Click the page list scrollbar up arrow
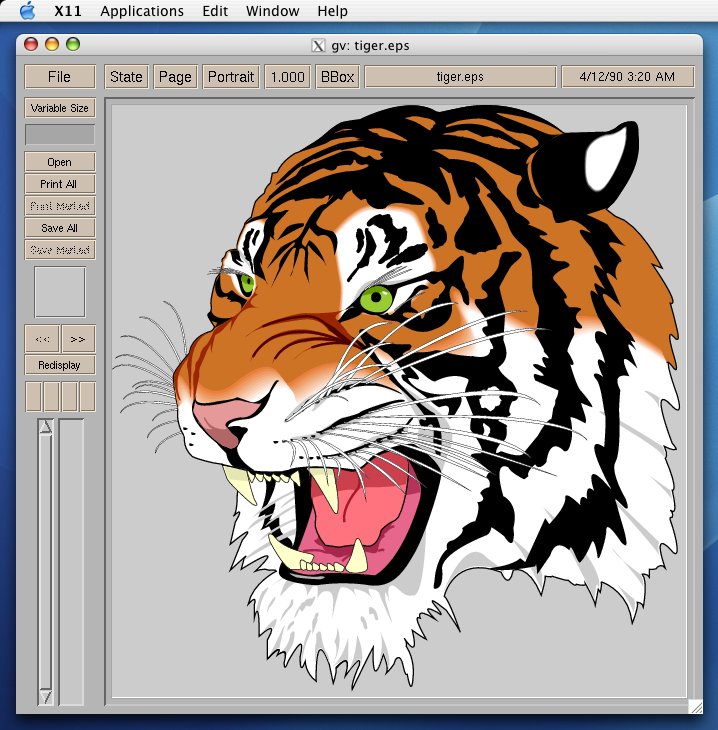 pos(45,426)
